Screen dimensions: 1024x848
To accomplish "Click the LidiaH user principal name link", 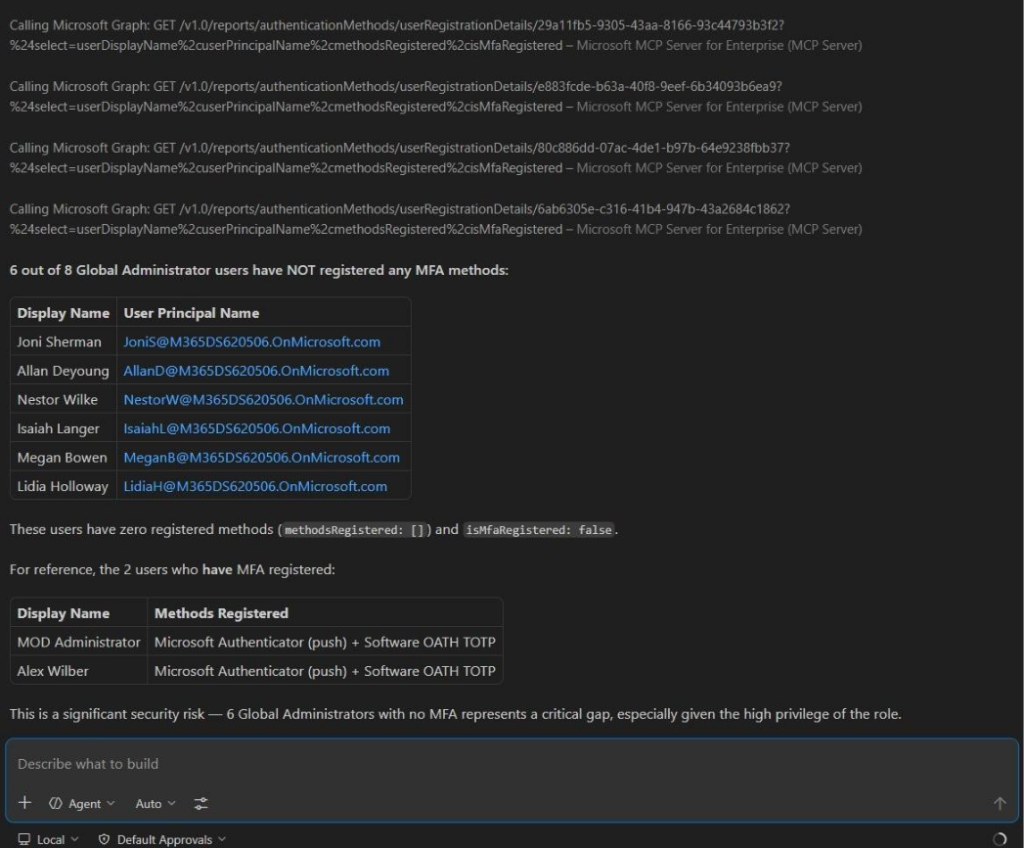I will 255,487.
